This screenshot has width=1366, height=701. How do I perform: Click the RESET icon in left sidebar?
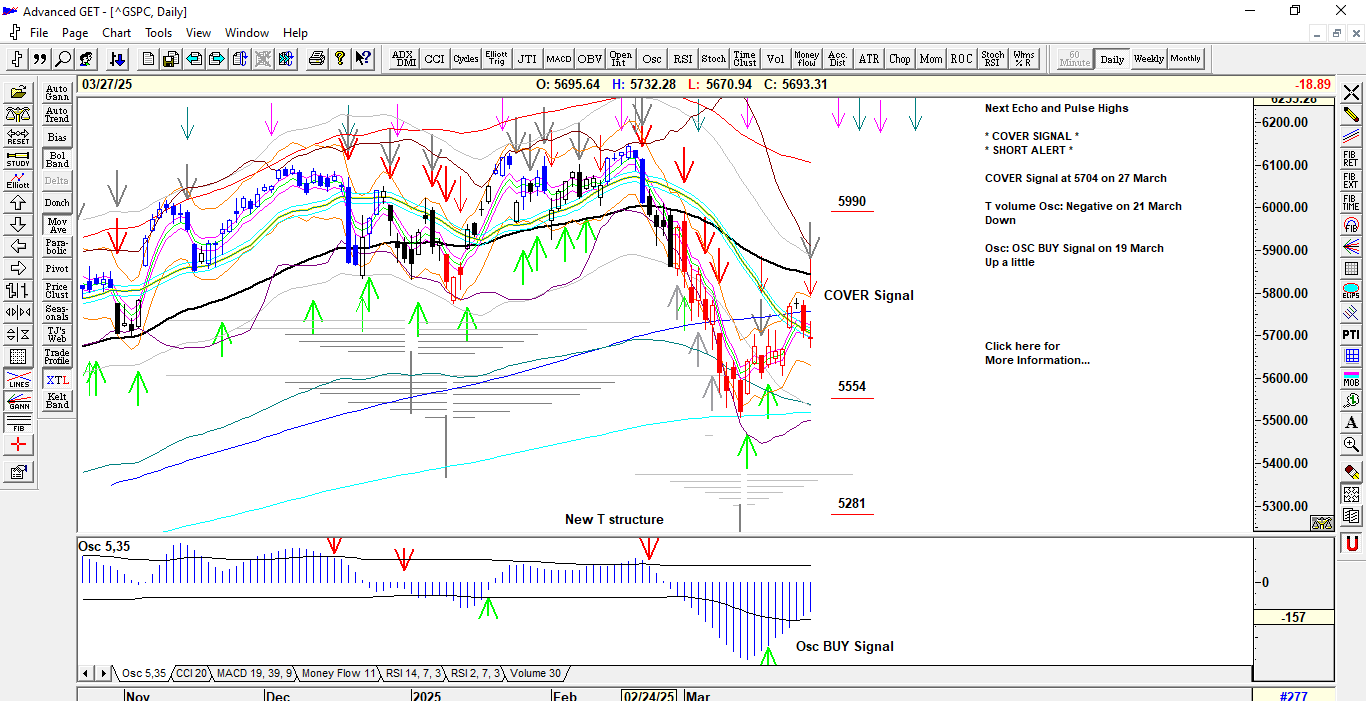tap(18, 136)
